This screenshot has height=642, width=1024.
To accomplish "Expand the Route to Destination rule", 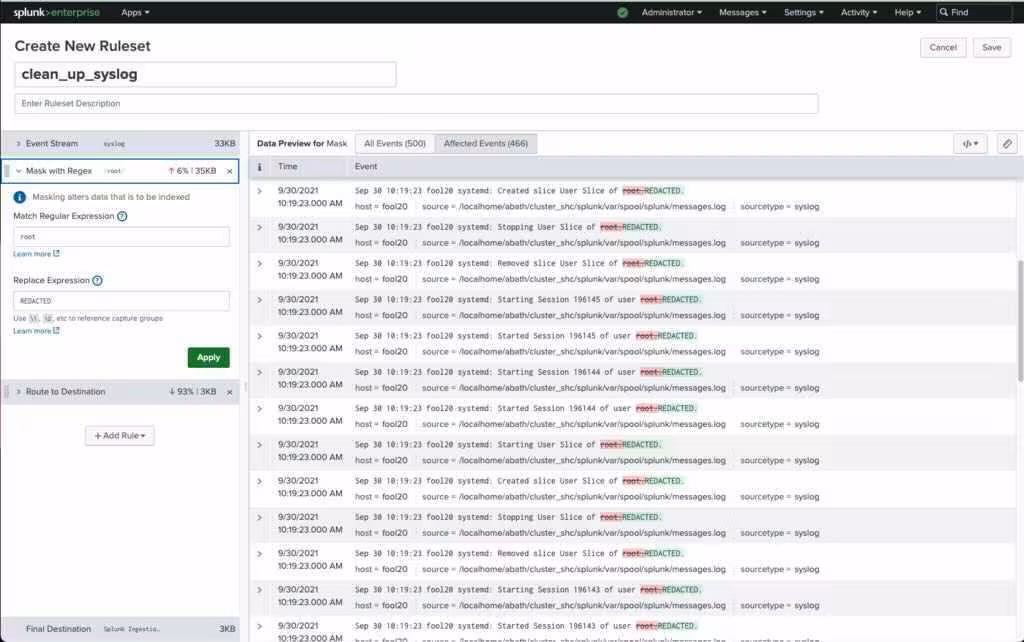I will click(x=18, y=392).
